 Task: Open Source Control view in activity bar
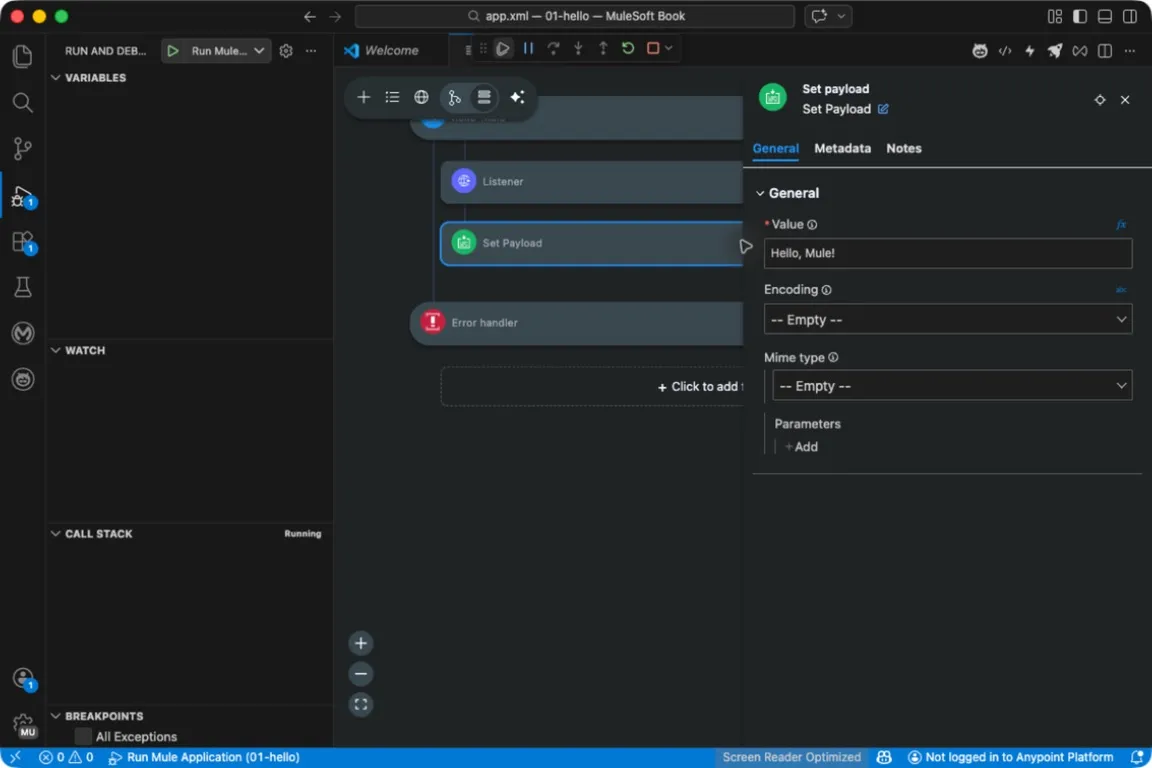click(x=23, y=148)
